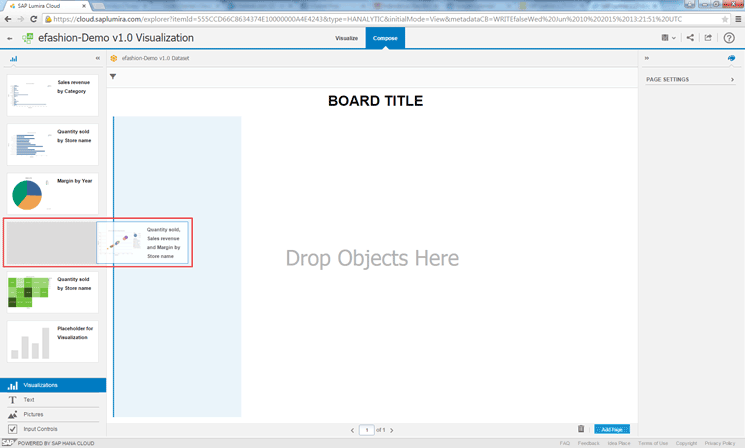Click the Pictures mountain icon
Image resolution: width=745 pixels, height=448 pixels.
pyautogui.click(x=13, y=415)
